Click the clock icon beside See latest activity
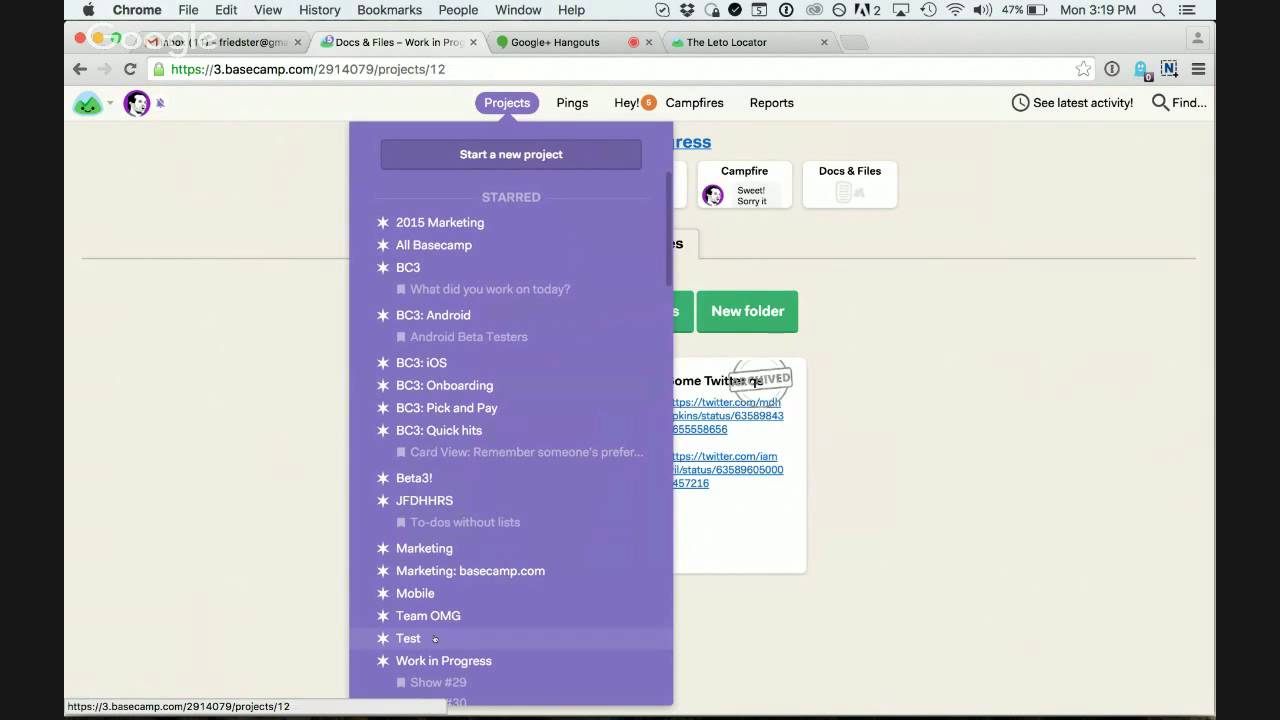 tap(1020, 103)
